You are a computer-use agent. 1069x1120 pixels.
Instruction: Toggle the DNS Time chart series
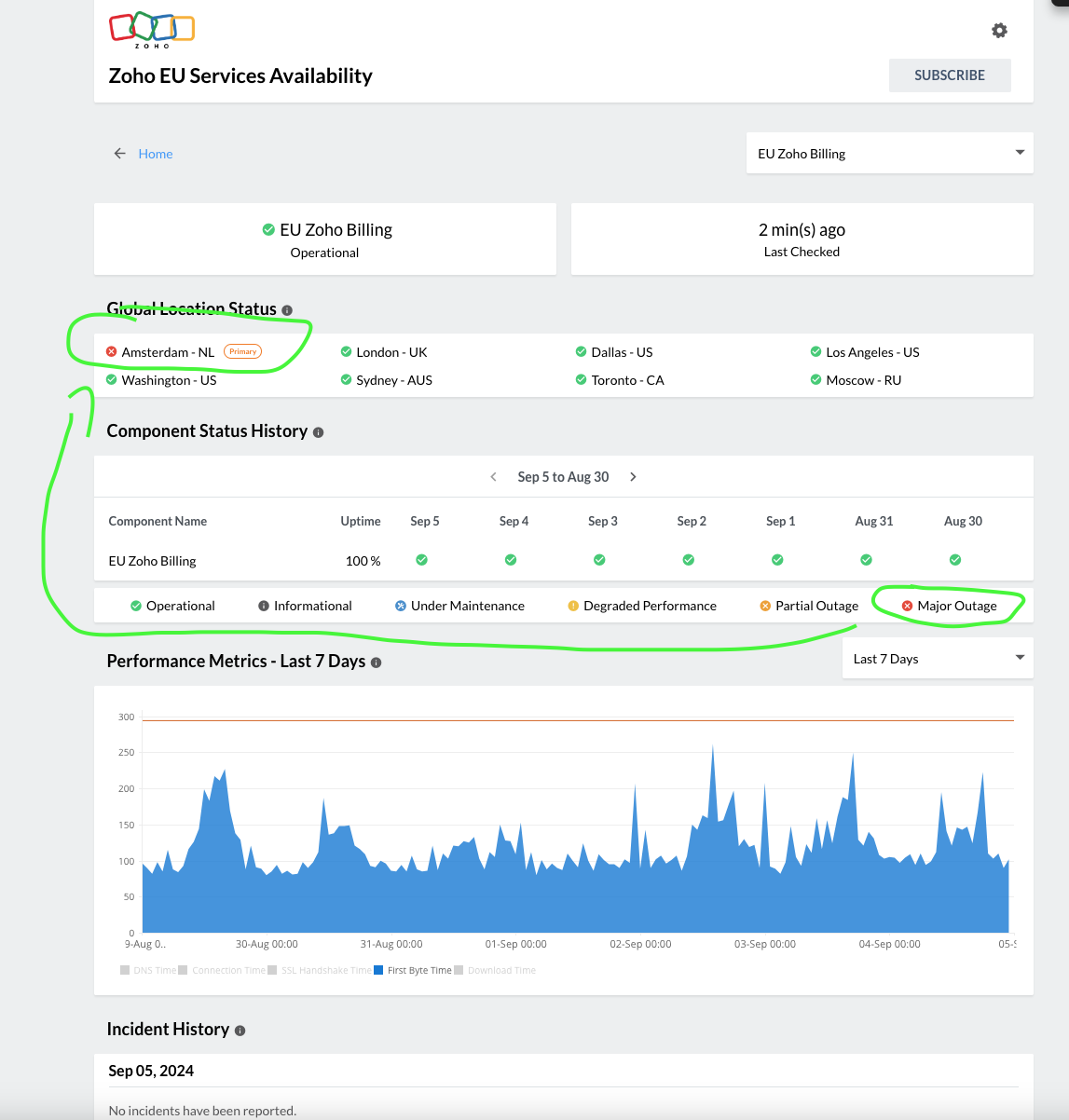tap(149, 970)
